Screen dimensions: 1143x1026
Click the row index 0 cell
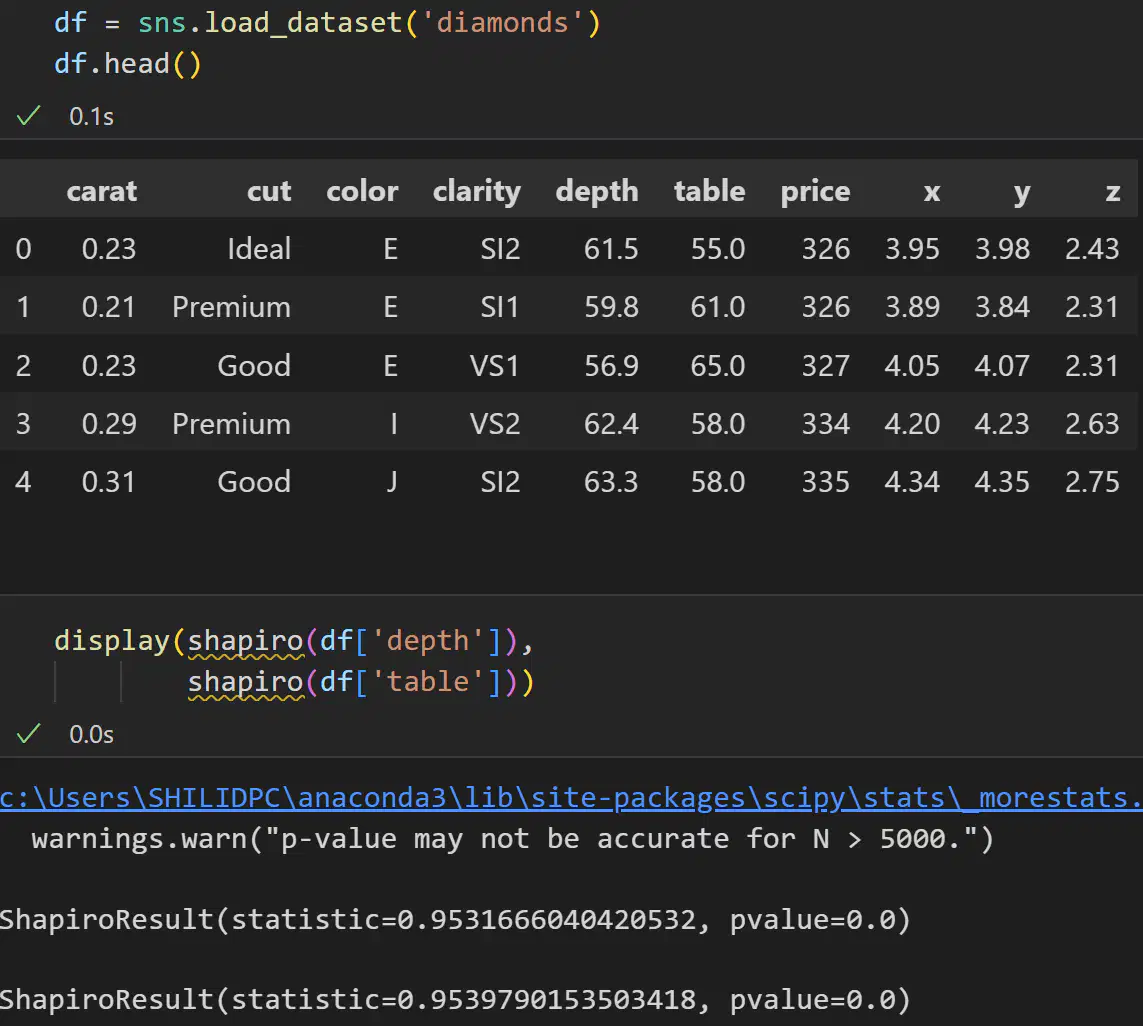(23, 249)
